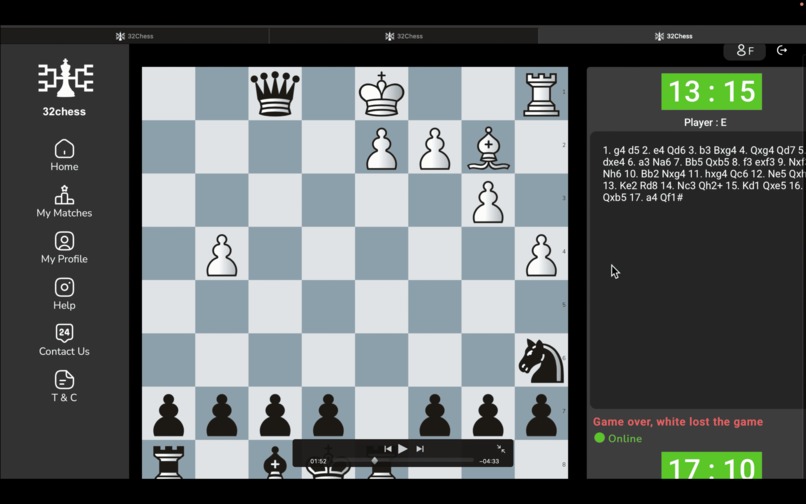Skip to next in video controls
806x504 pixels.
tap(420, 449)
